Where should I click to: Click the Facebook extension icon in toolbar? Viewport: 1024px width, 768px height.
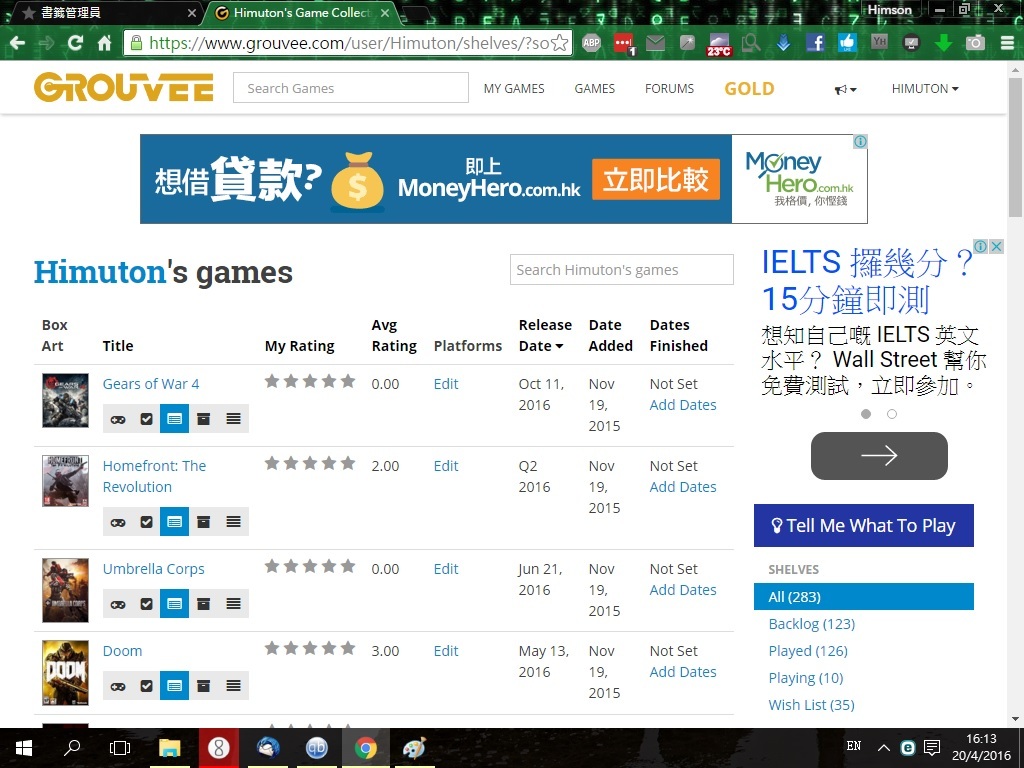[815, 43]
